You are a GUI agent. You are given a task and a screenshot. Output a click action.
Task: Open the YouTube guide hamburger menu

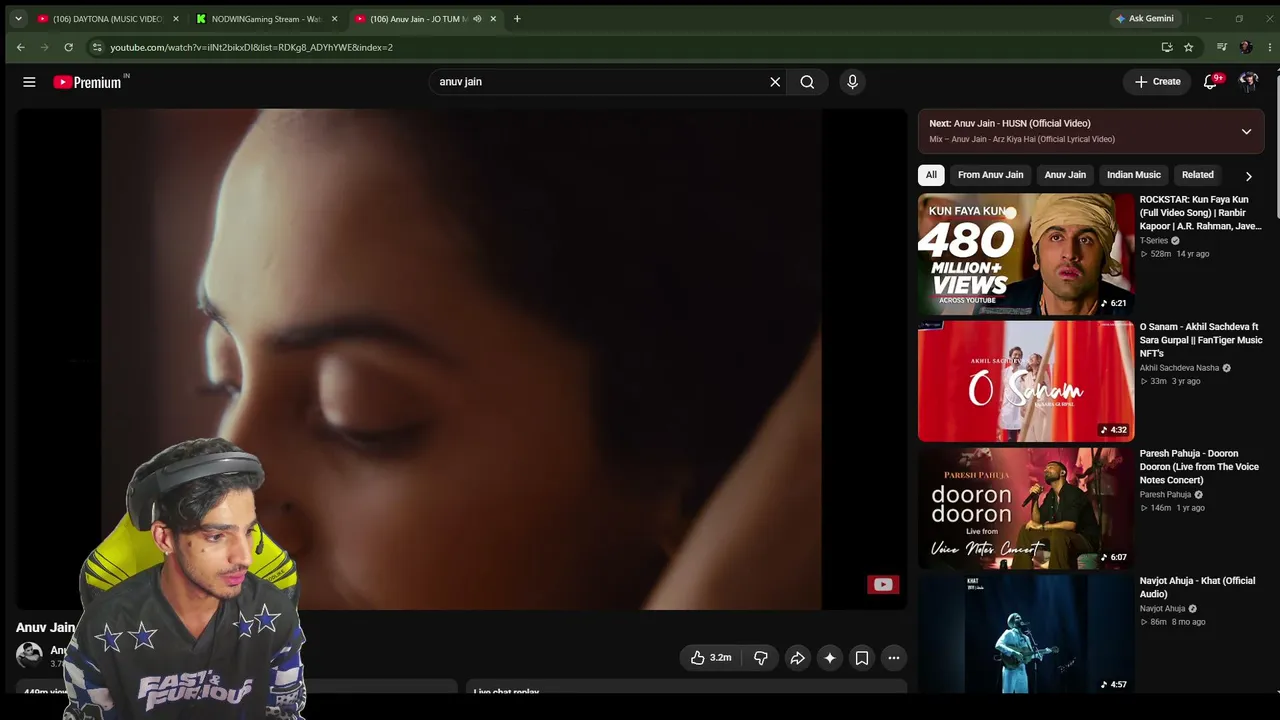point(29,82)
